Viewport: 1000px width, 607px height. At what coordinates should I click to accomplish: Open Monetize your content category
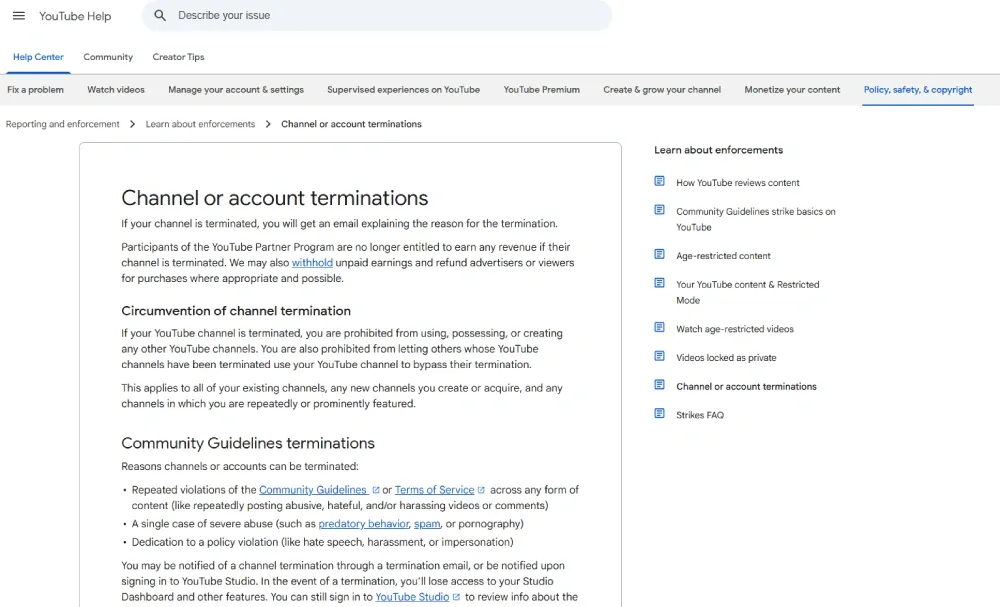click(792, 90)
